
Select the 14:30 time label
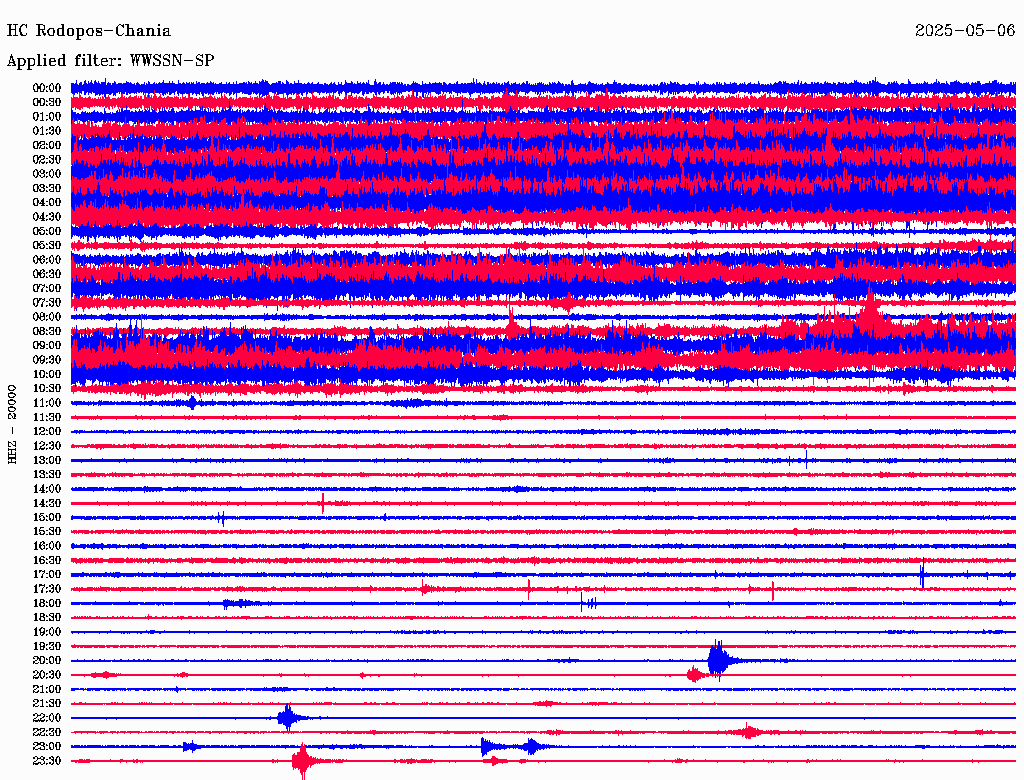(47, 504)
